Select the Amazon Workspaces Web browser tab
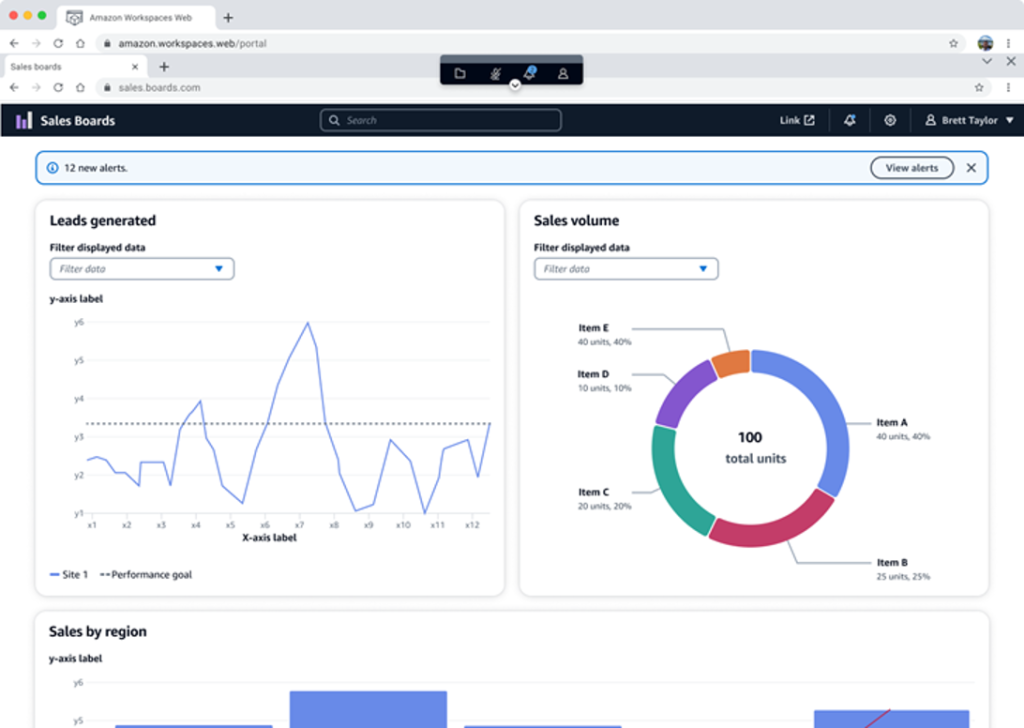This screenshot has height=728, width=1024. [x=139, y=18]
